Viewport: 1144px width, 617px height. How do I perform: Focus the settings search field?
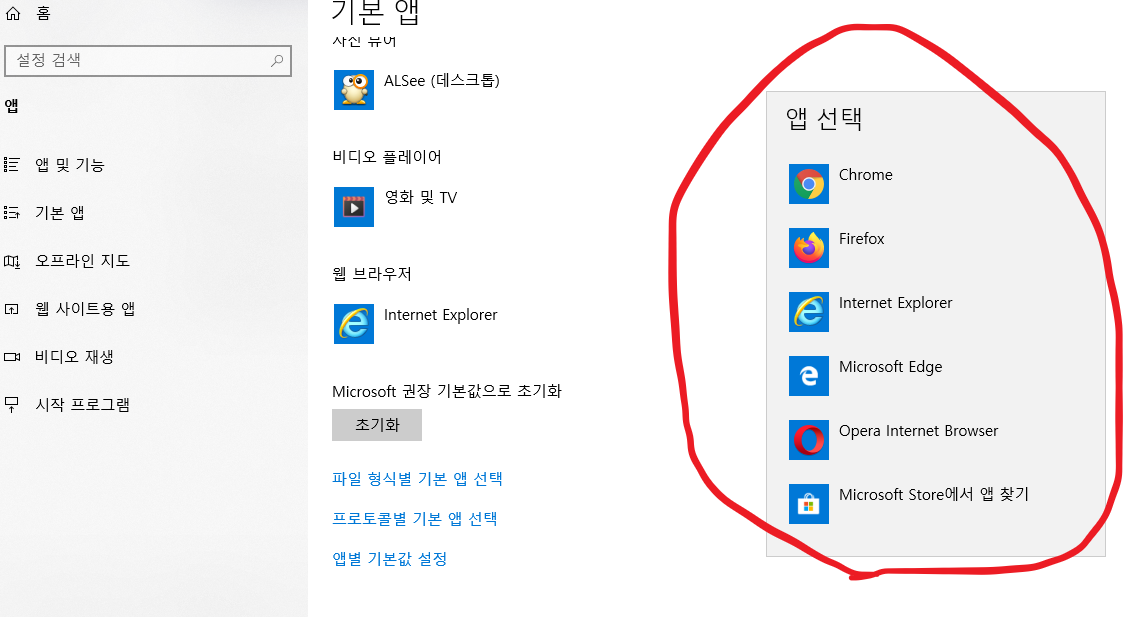[147, 61]
